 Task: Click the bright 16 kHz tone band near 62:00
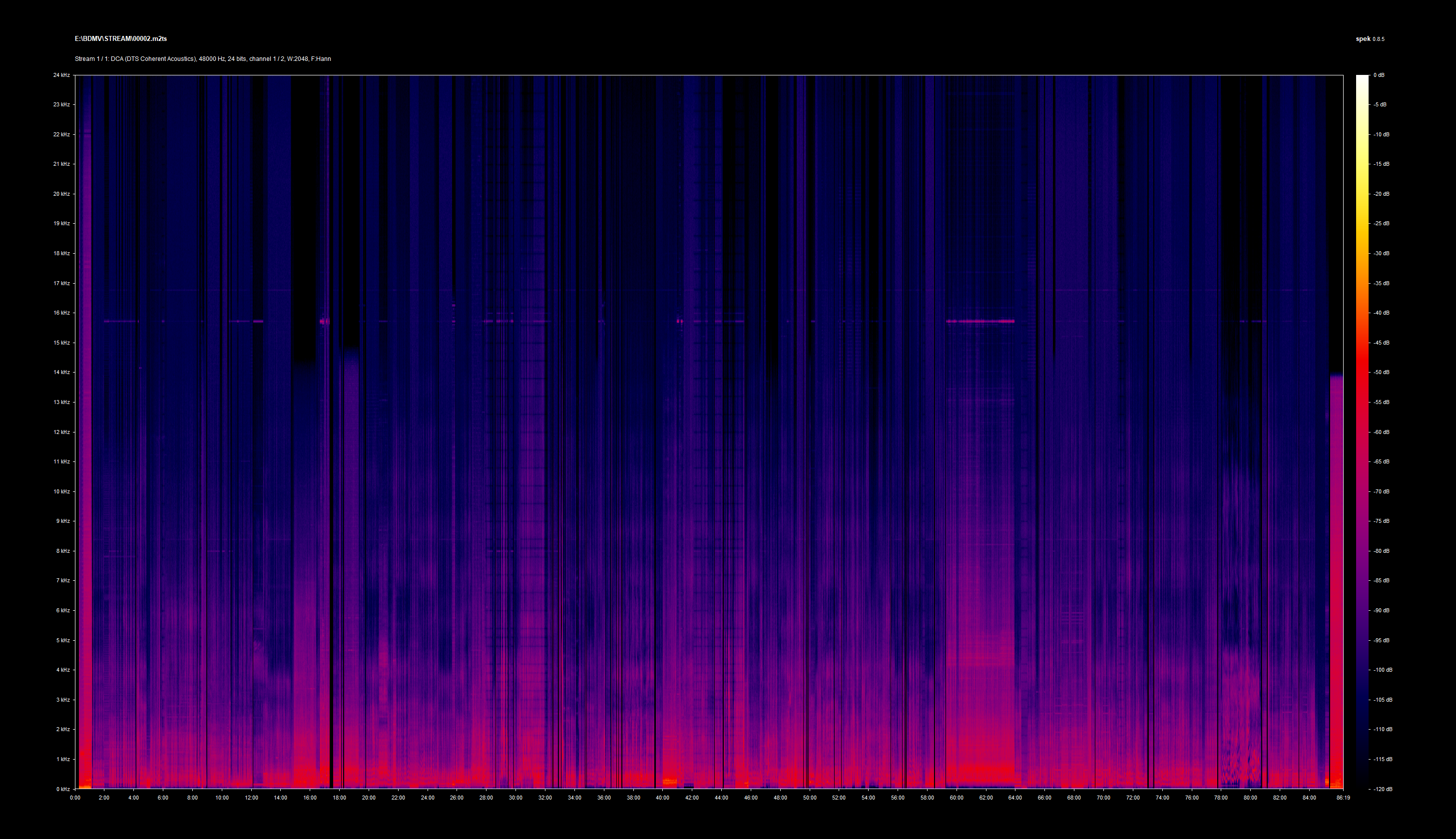click(x=985, y=321)
